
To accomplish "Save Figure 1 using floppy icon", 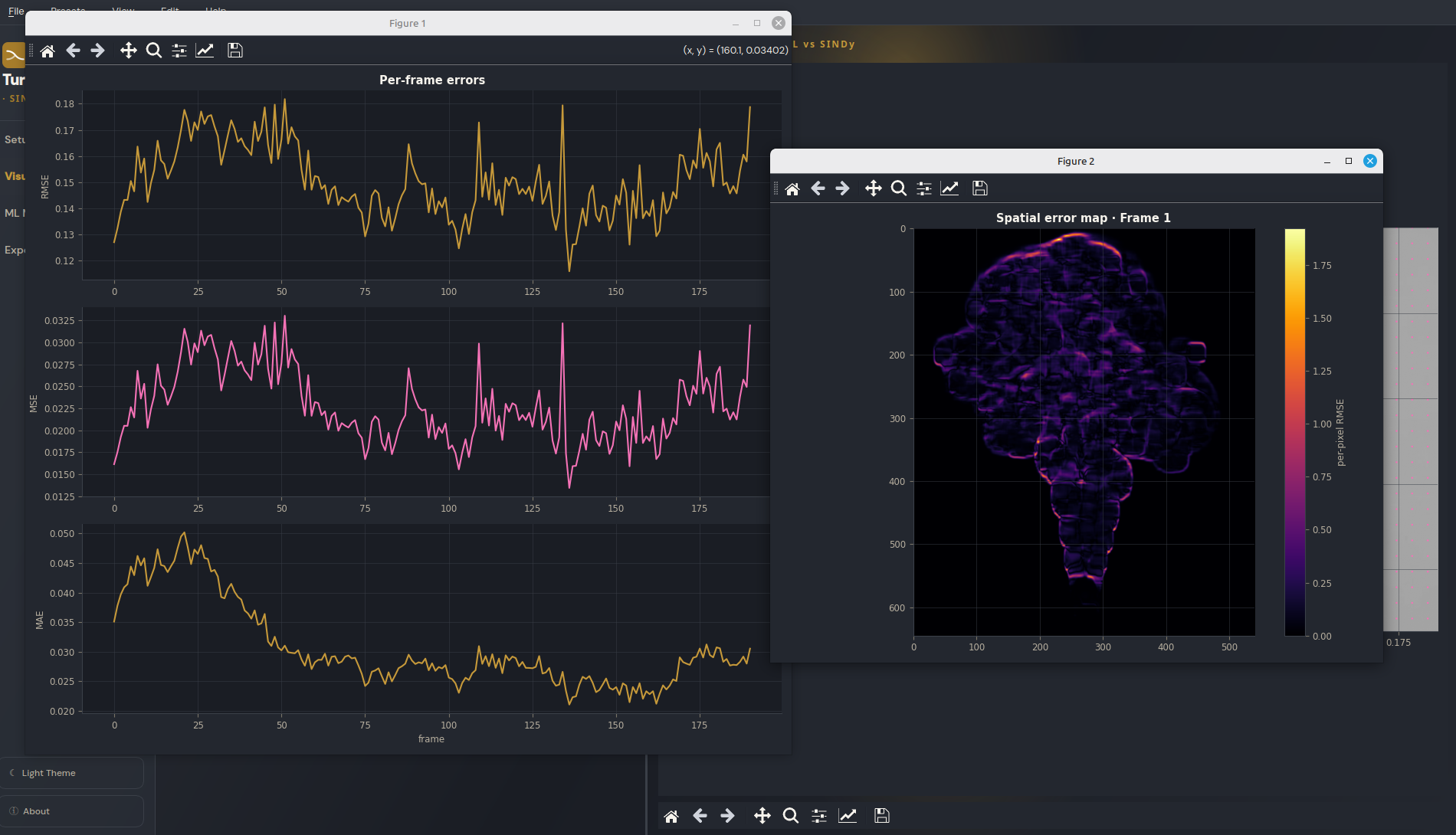I will point(235,51).
